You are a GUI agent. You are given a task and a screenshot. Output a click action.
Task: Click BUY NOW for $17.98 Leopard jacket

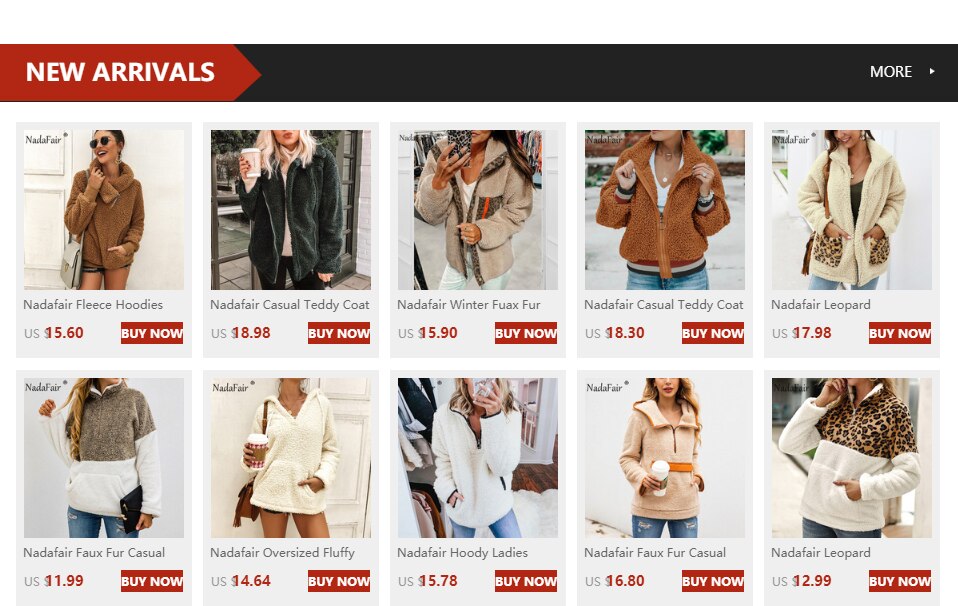point(899,333)
